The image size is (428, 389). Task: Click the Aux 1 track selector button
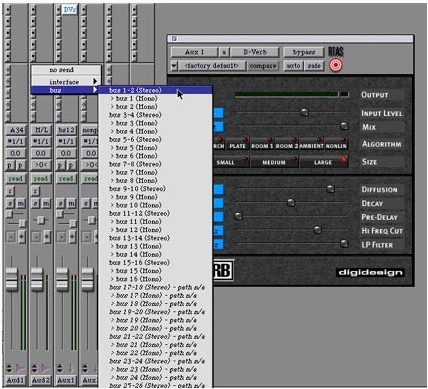pyautogui.click(x=195, y=52)
